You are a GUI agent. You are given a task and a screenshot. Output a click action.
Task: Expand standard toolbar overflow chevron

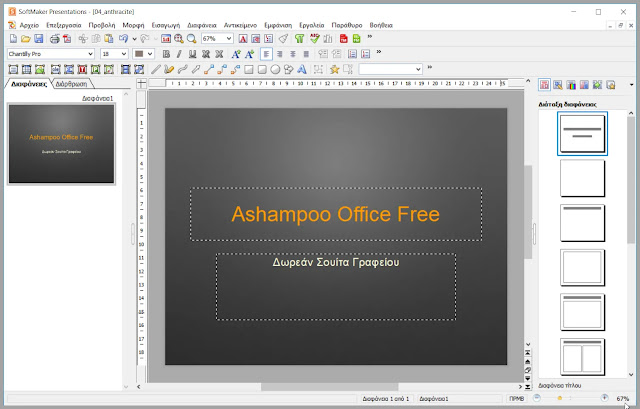(x=370, y=37)
